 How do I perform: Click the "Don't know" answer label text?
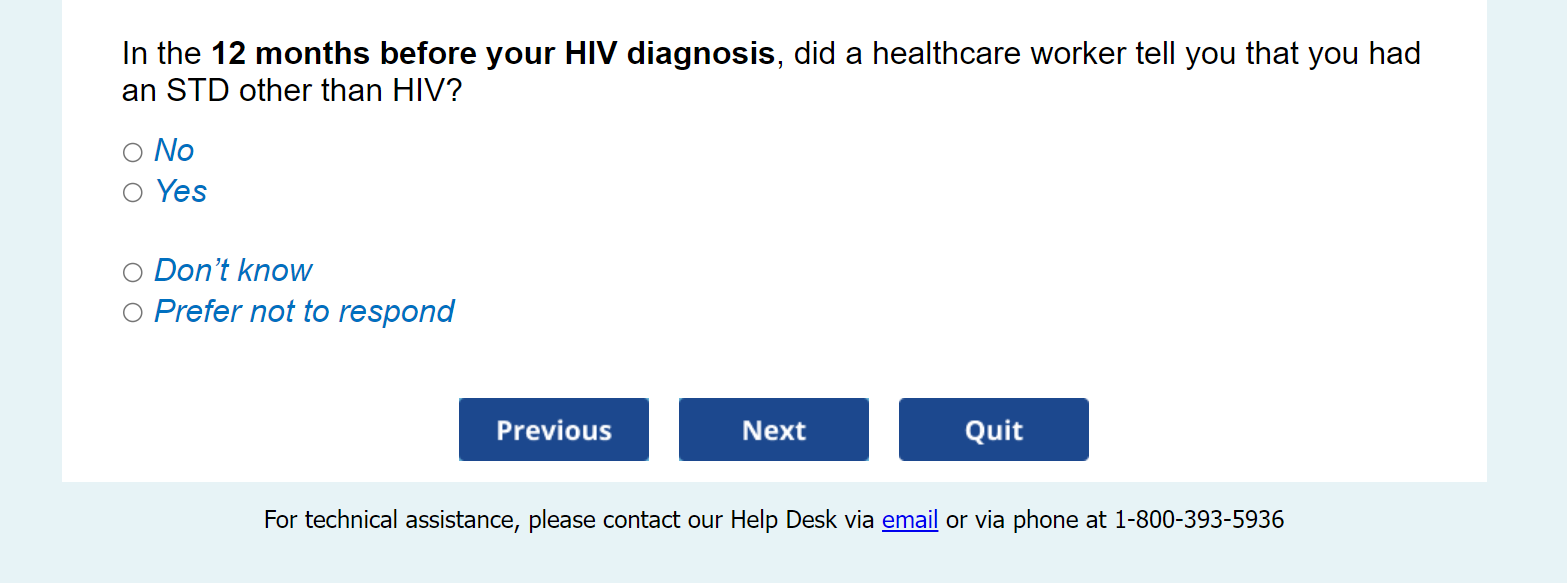233,271
